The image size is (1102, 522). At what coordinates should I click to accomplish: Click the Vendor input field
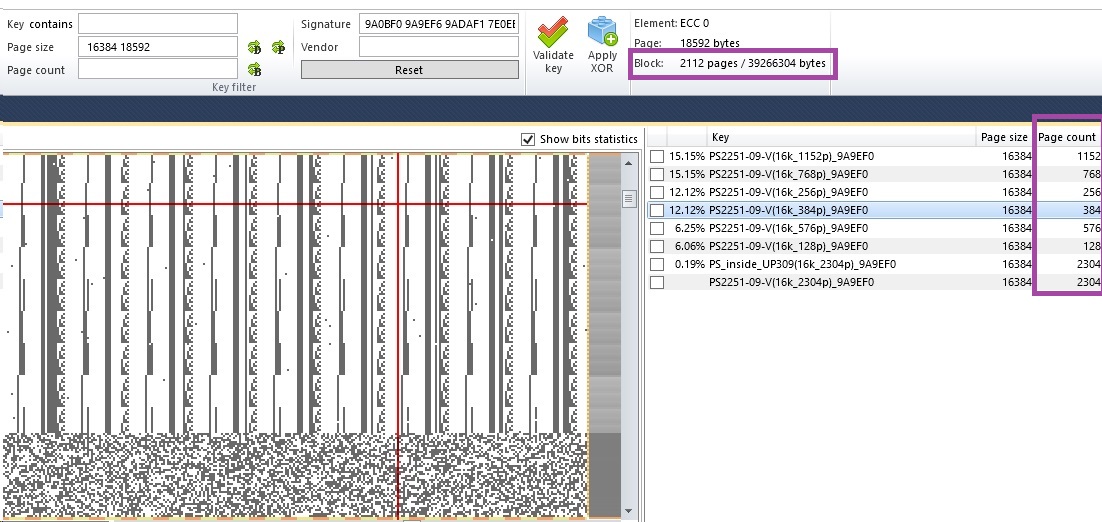click(438, 47)
